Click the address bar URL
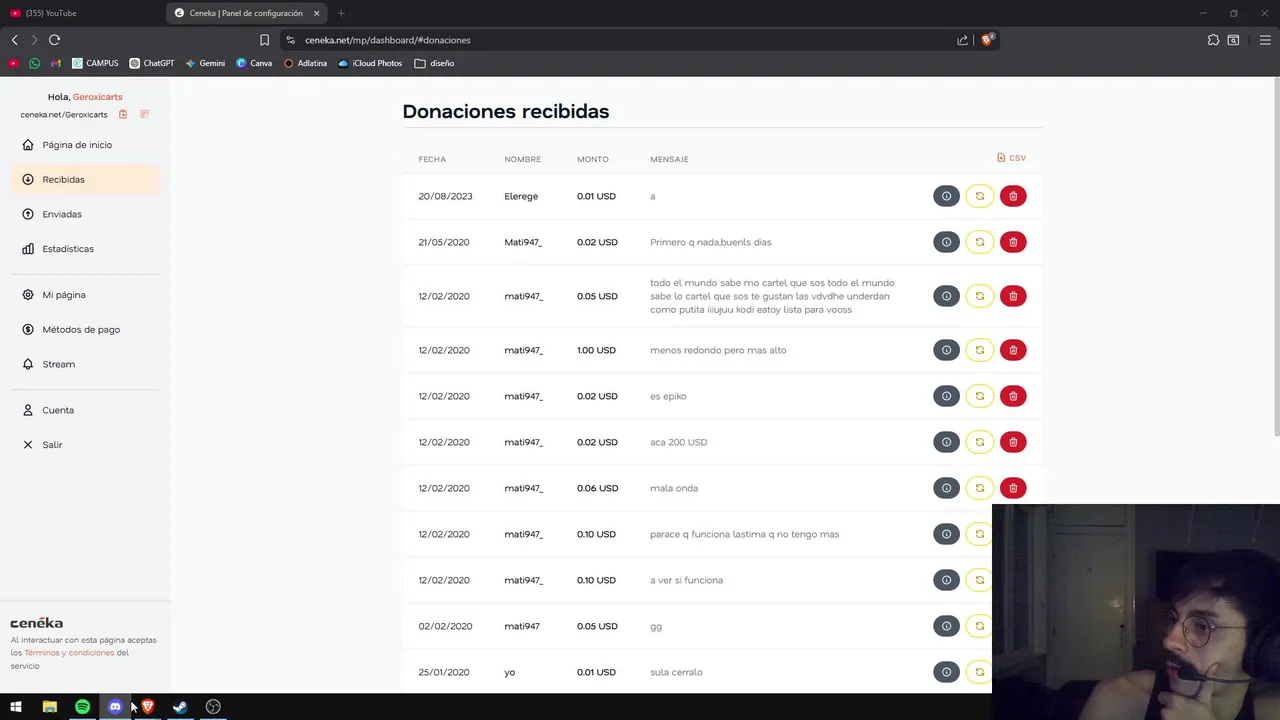This screenshot has width=1280, height=720. pyautogui.click(x=388, y=40)
